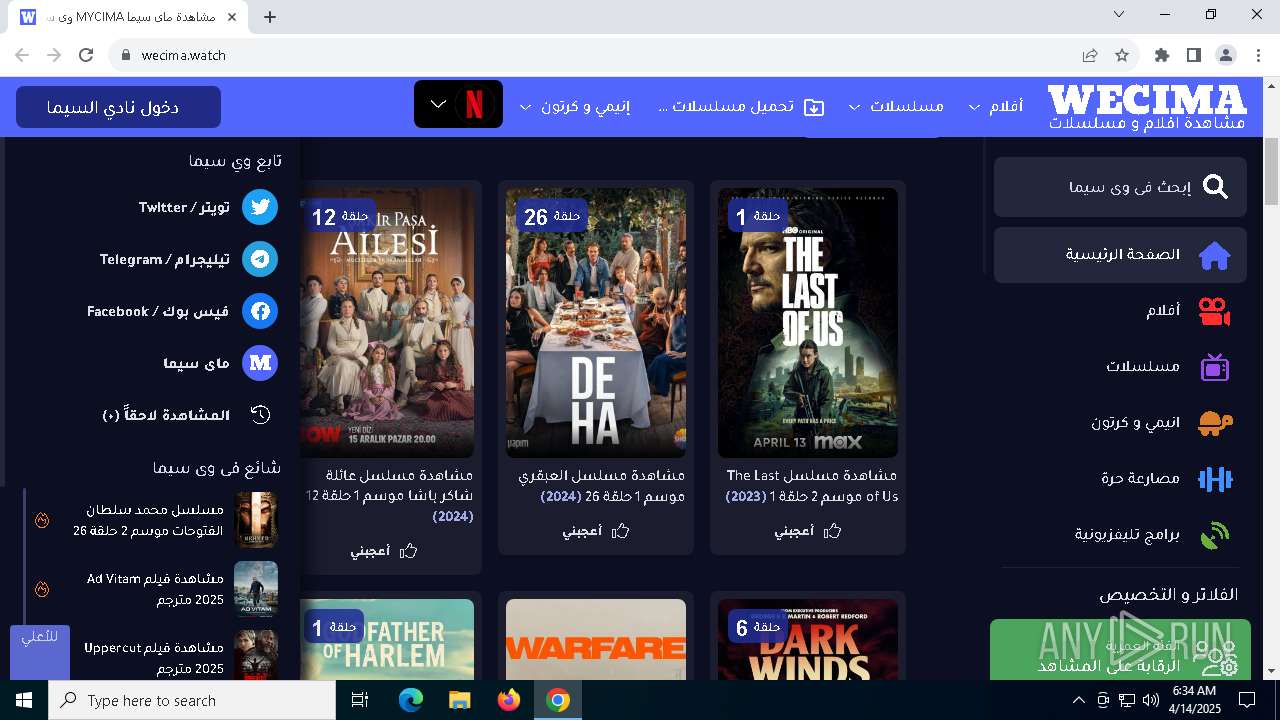The image size is (1280, 720).
Task: Click the wecima.watch address bar
Action: 600,55
